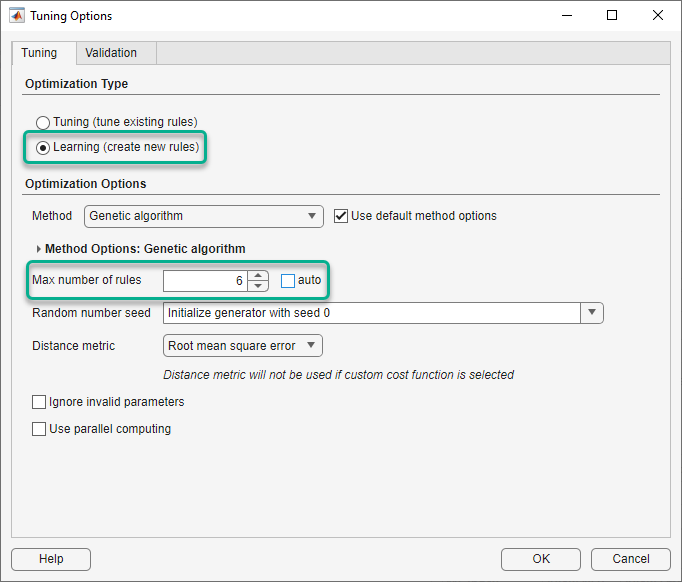
Task: Expand Method Options: Genetic algorithm section
Action: click(39, 249)
